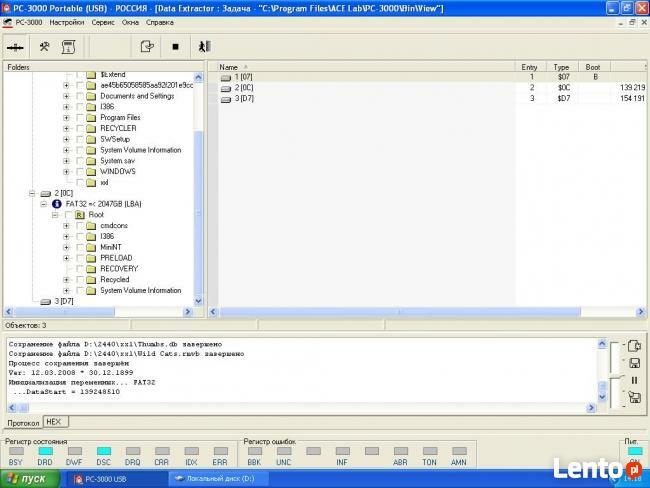650x488 pixels.
Task: Click the running man exit icon
Action: (204, 46)
